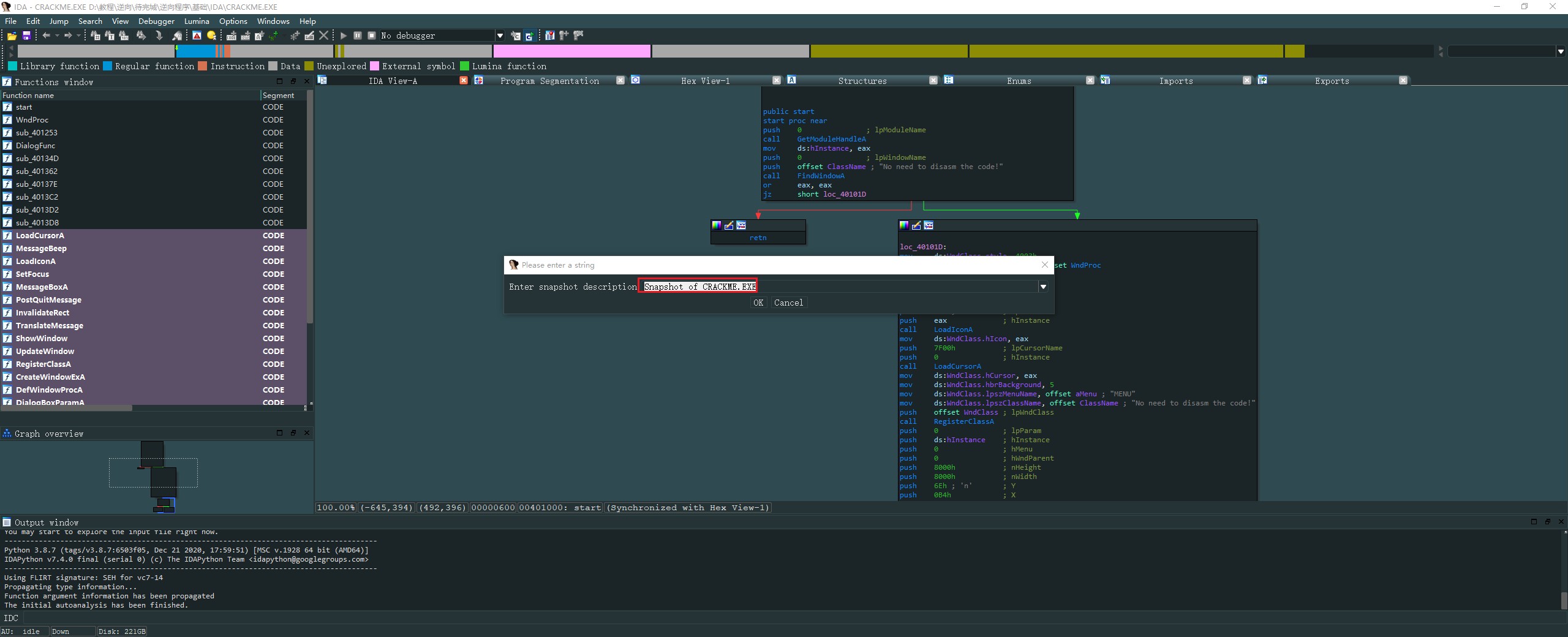
Task: Click the Save database floppy icon
Action: coord(26,36)
